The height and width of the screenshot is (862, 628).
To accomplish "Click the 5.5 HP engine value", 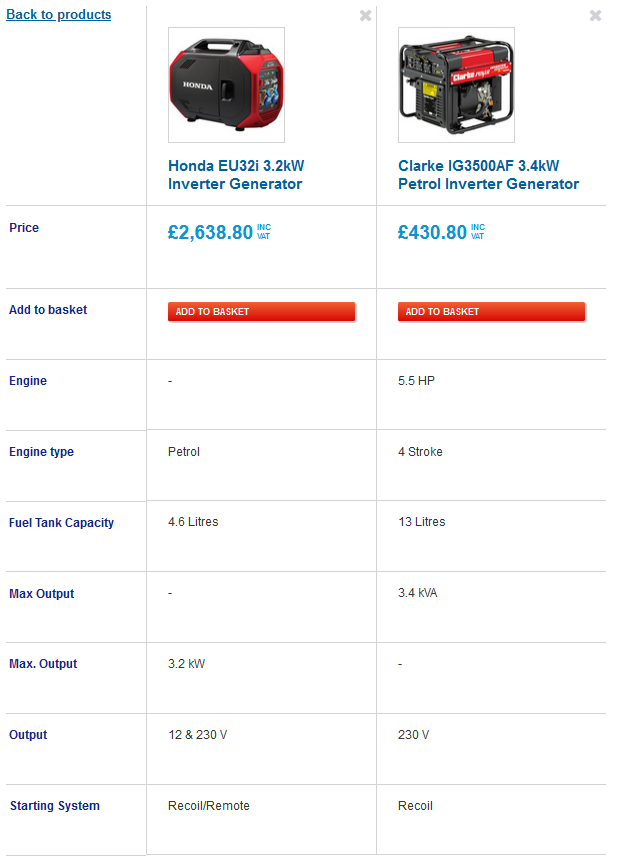I will pyautogui.click(x=416, y=381).
